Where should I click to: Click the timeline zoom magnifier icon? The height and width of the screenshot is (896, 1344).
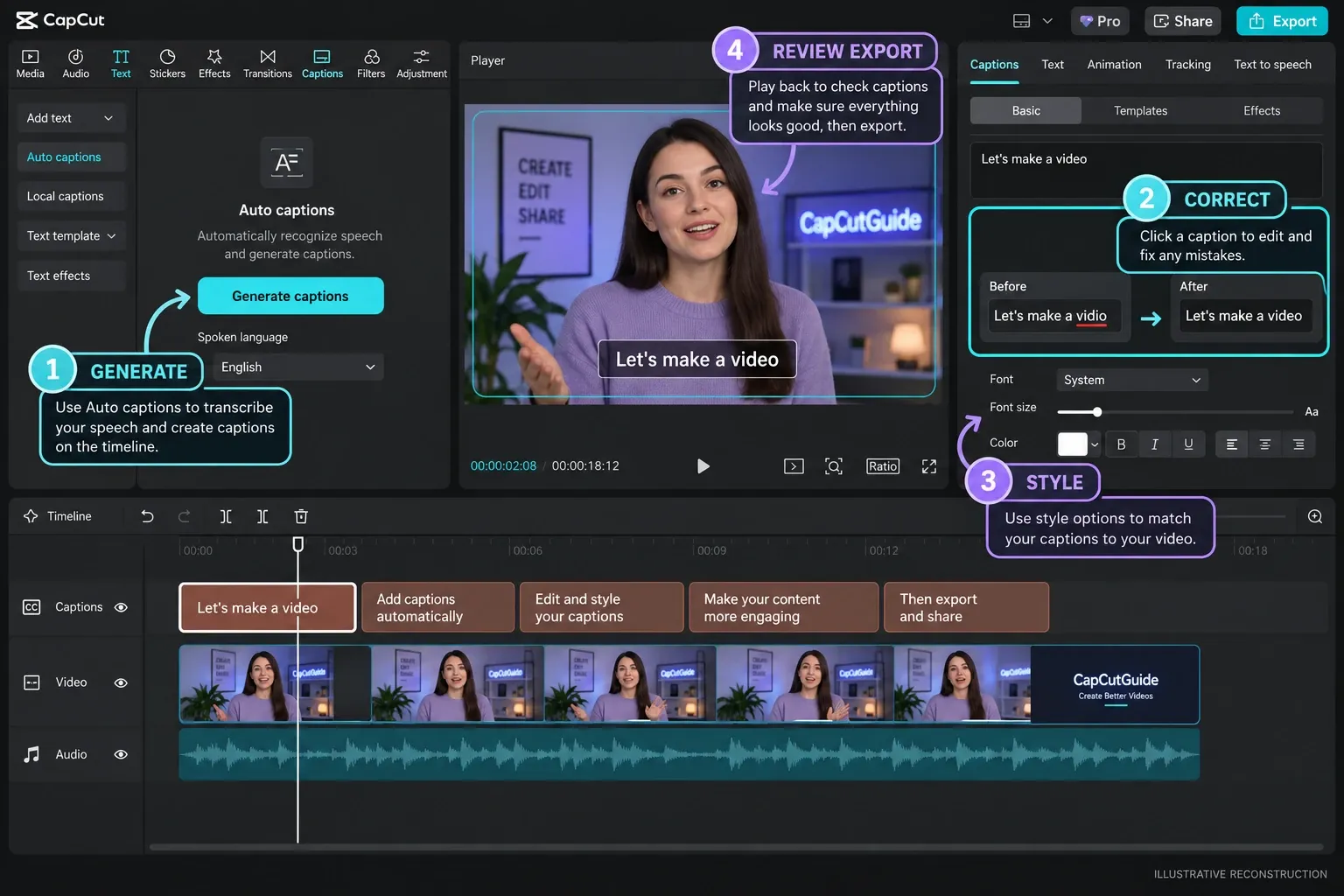(1314, 516)
